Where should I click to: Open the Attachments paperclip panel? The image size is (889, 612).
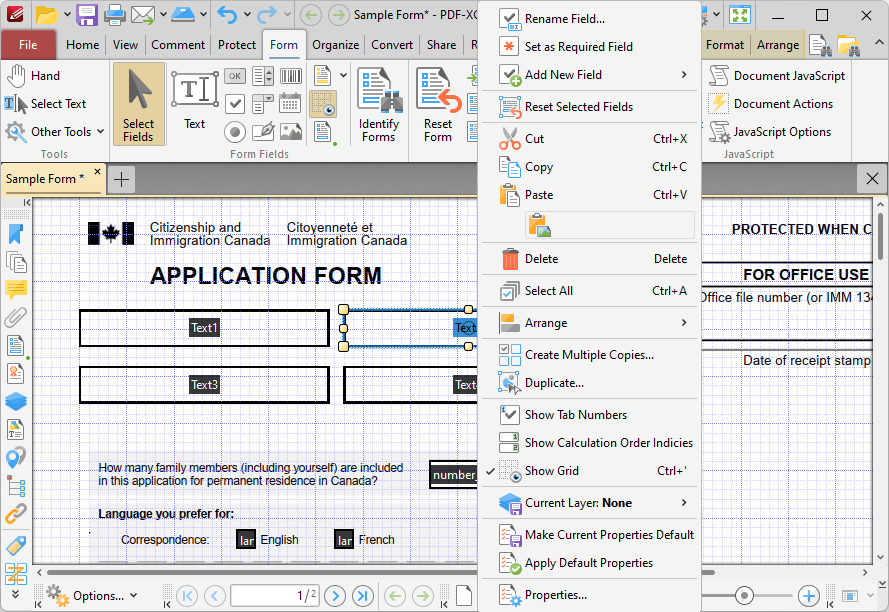(x=15, y=317)
